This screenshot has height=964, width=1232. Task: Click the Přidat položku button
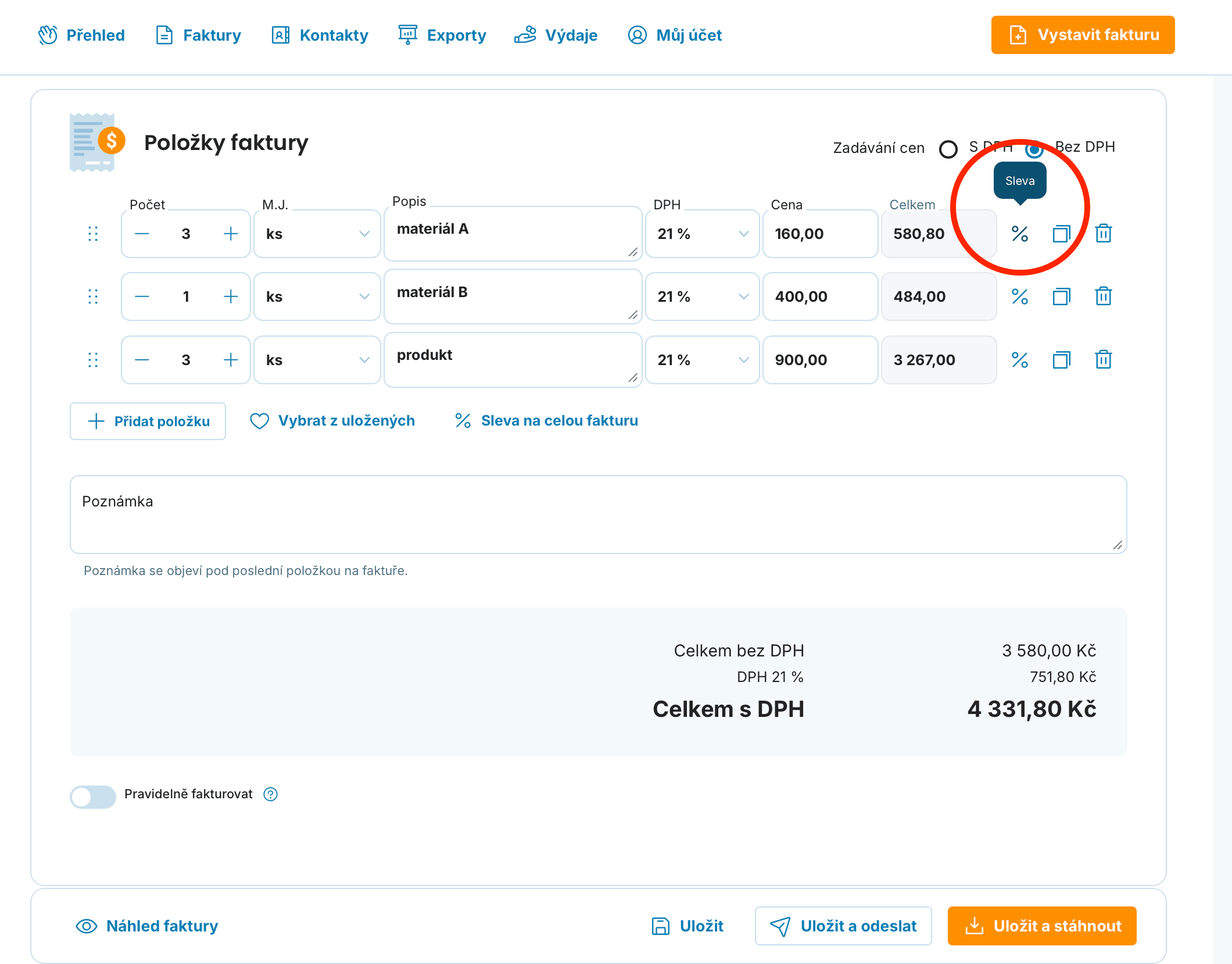click(148, 421)
